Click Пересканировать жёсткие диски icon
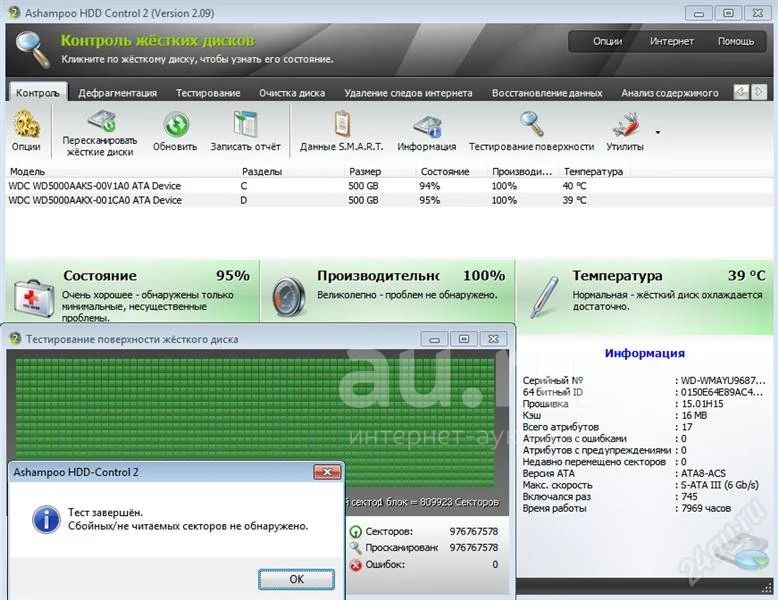This screenshot has width=778, height=600. click(x=102, y=121)
